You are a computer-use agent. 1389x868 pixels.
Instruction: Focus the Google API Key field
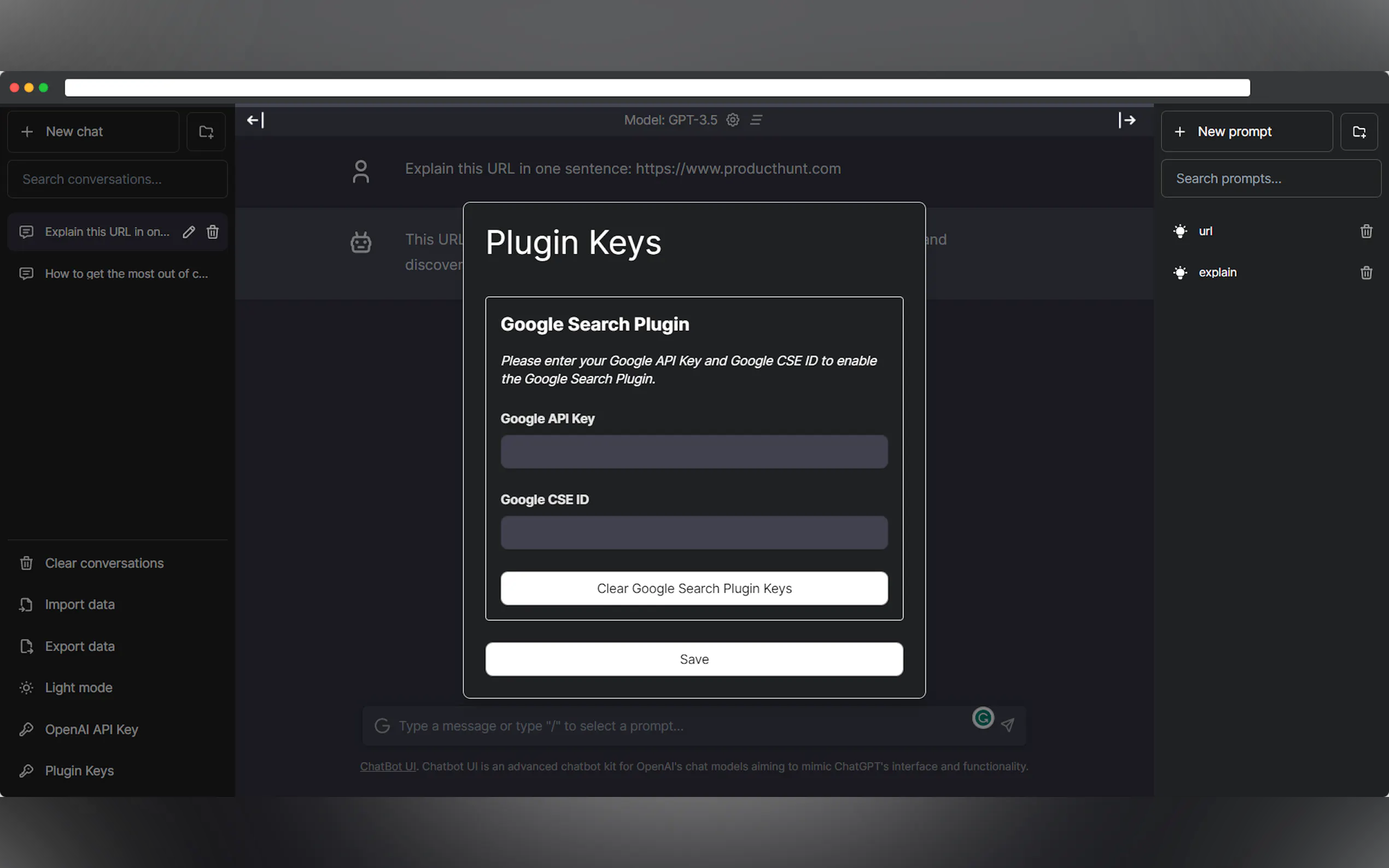coord(693,452)
